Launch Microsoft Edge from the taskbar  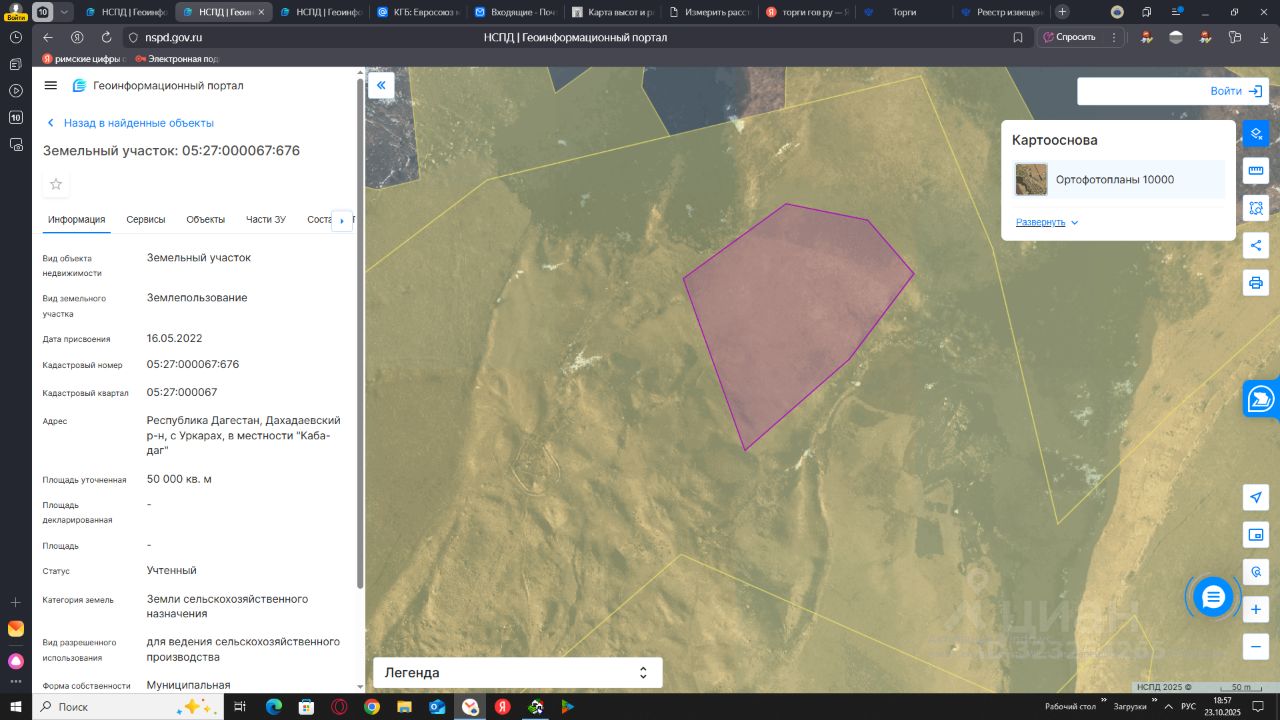click(274, 707)
